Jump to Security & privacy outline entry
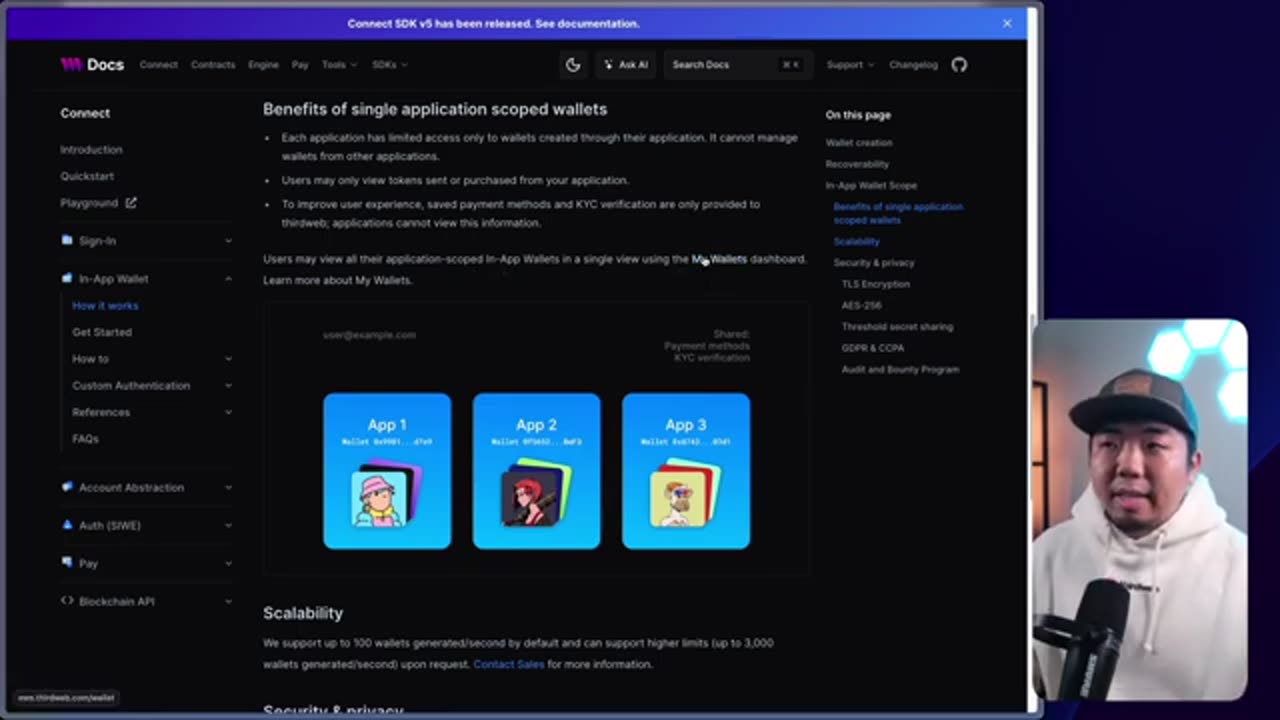This screenshot has width=1280, height=720. click(874, 262)
